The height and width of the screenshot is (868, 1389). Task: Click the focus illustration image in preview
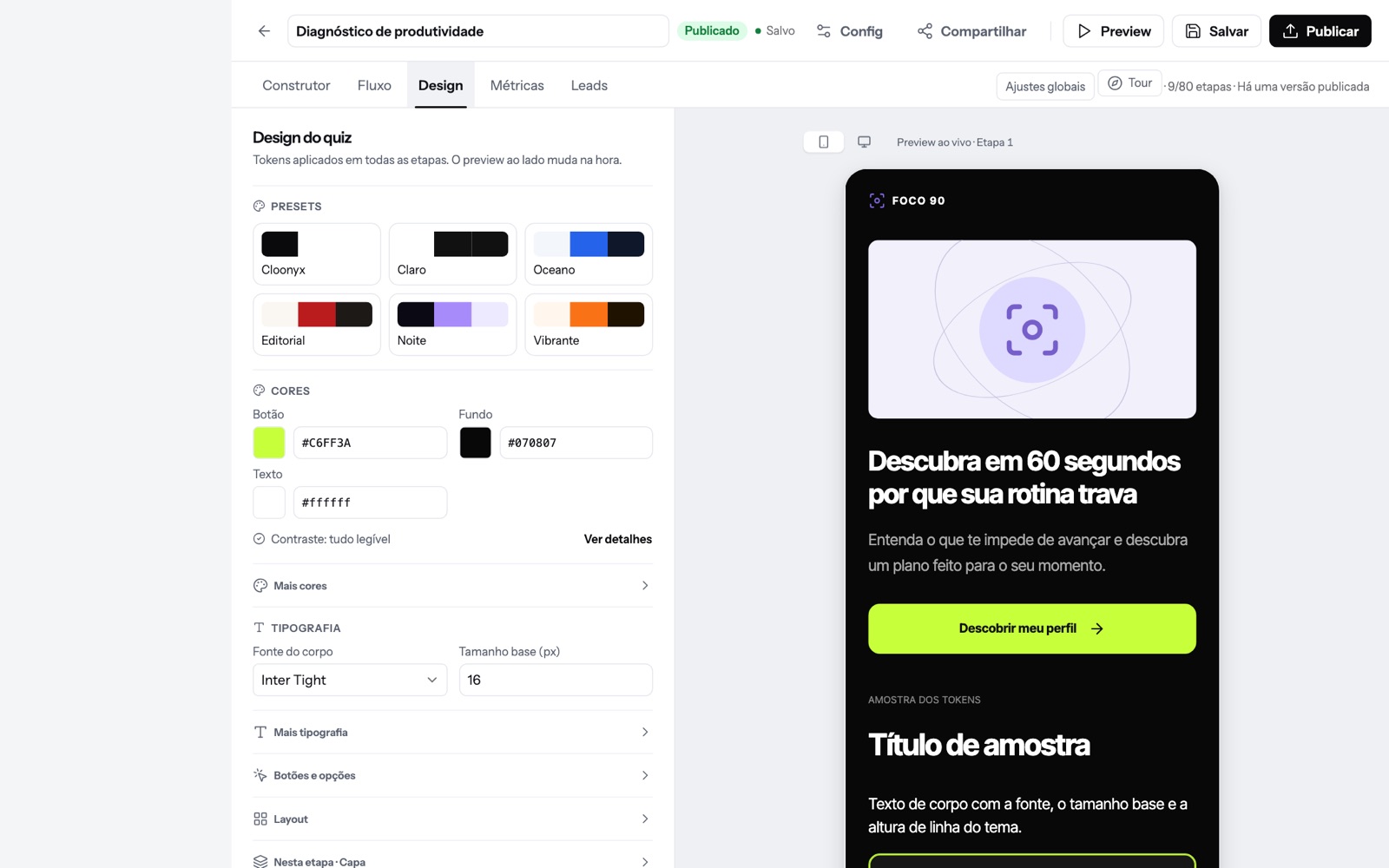(1031, 329)
